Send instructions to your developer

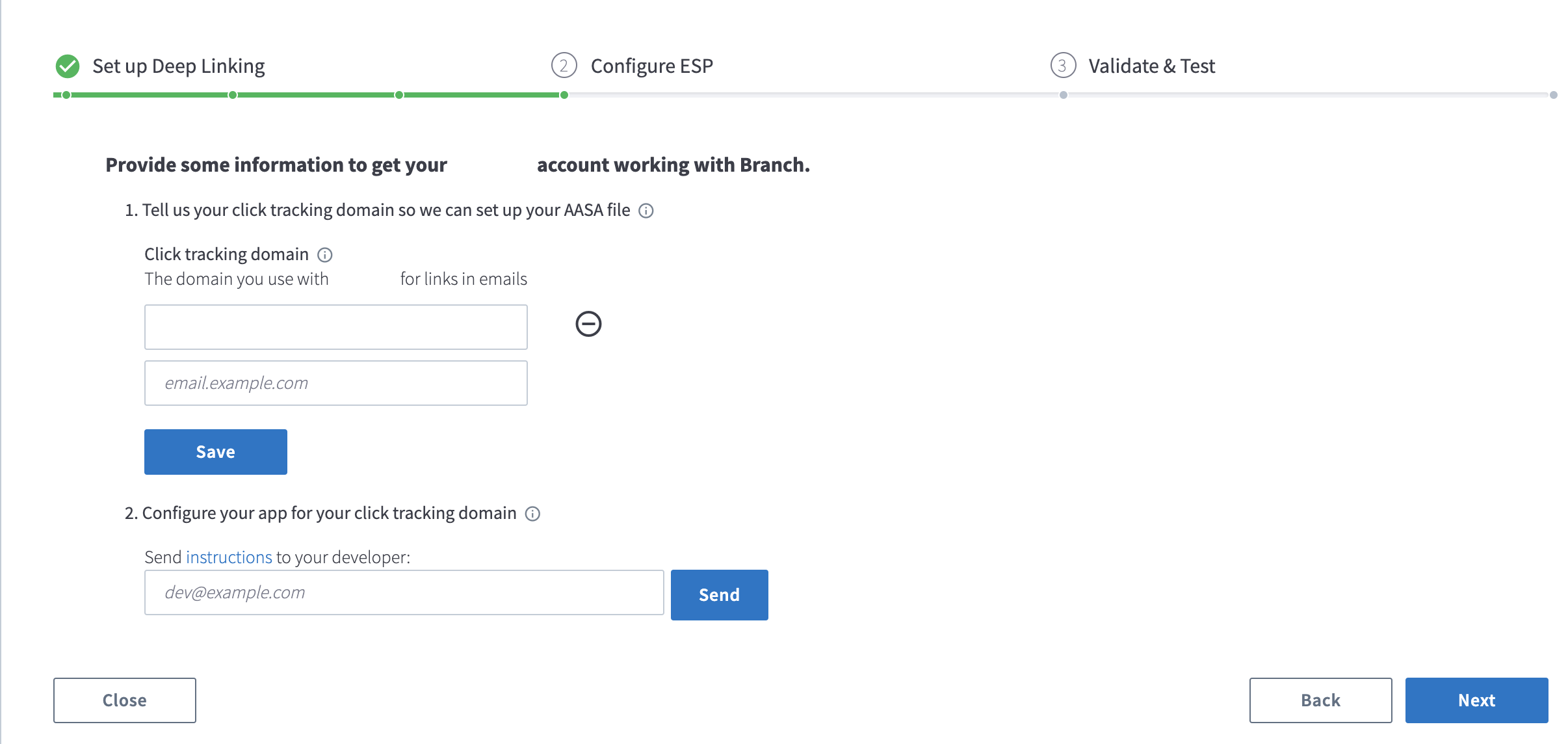click(x=720, y=595)
